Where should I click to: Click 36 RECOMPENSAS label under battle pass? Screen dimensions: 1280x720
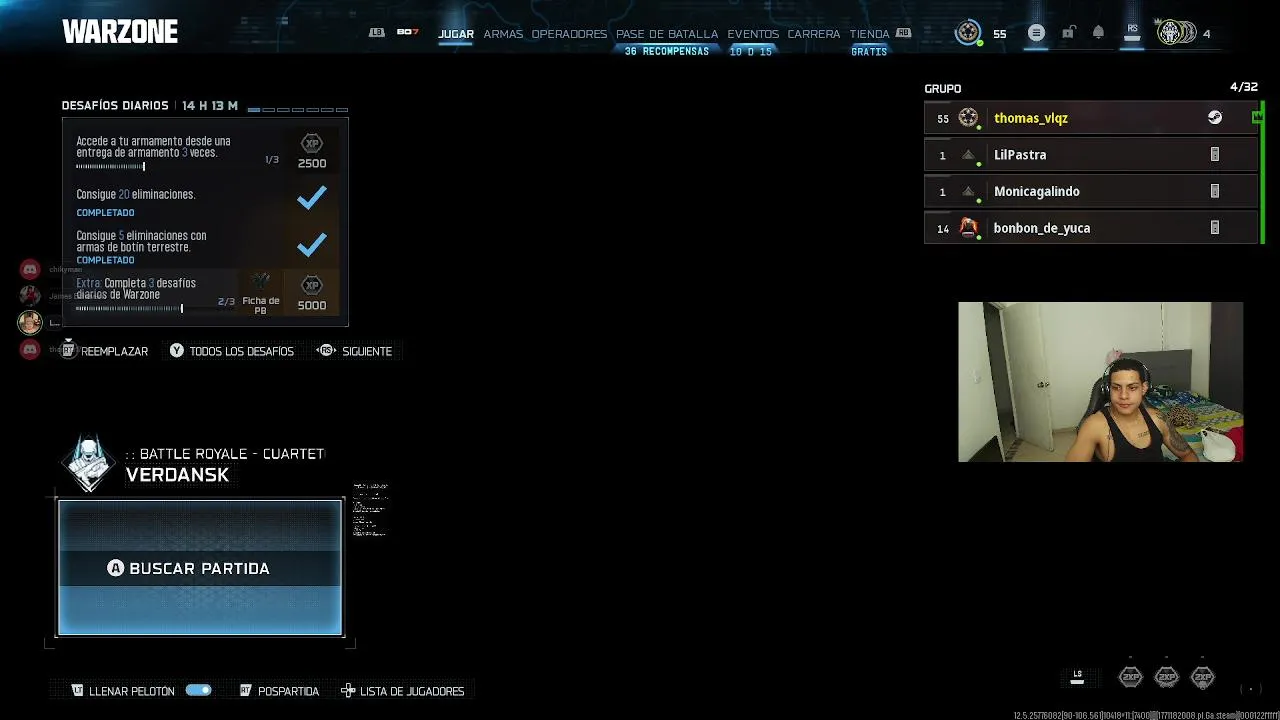point(667,52)
